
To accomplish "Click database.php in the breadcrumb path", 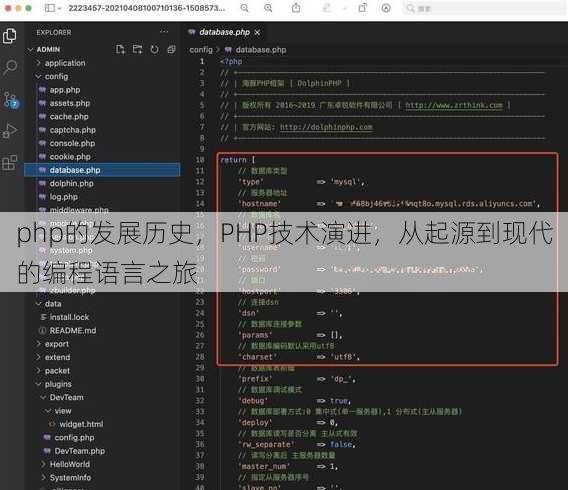I will pos(260,50).
